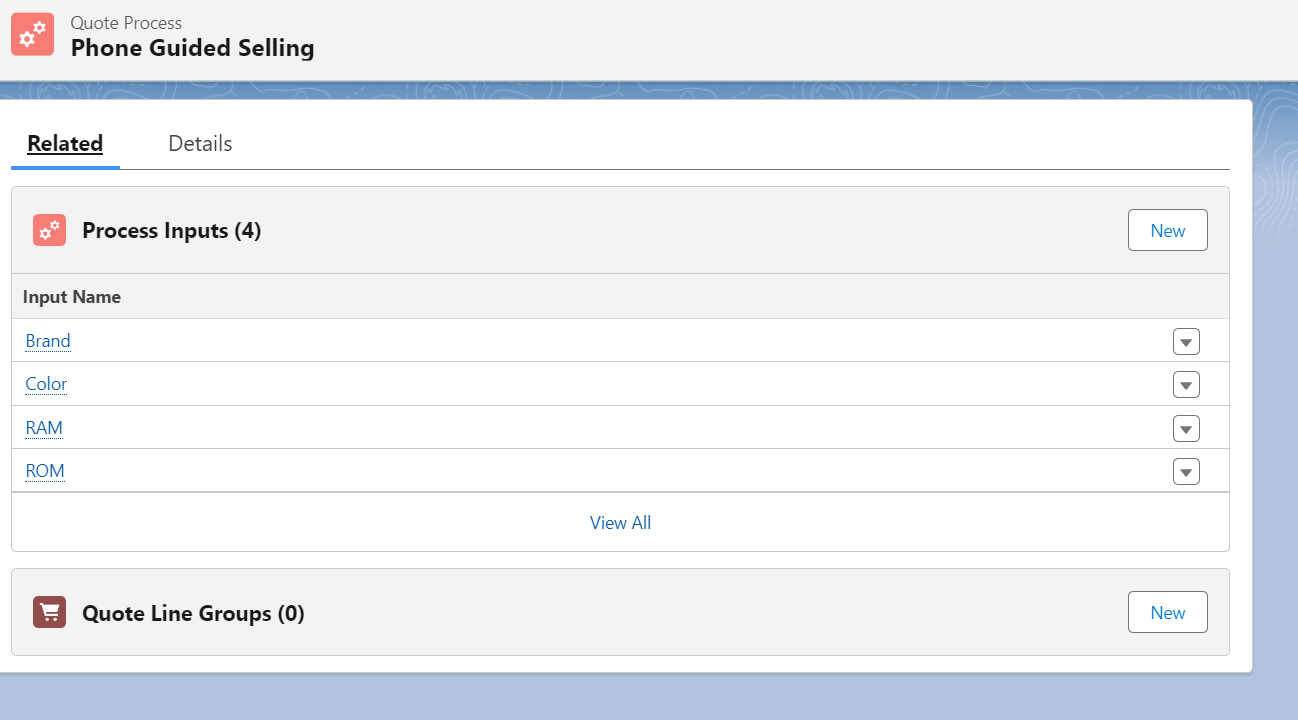The image size is (1298, 720).
Task: Open the RAM process input record
Action: (44, 428)
